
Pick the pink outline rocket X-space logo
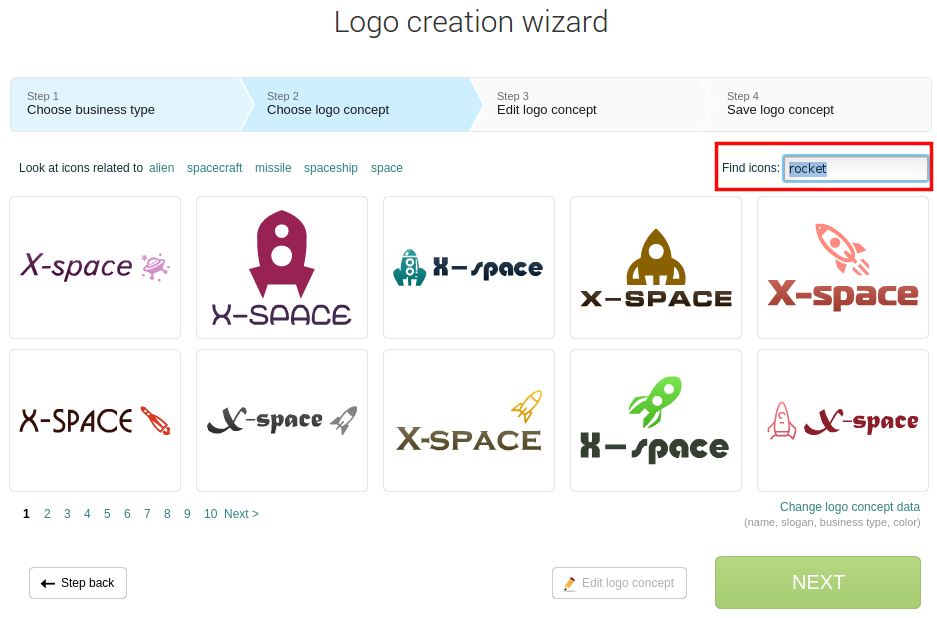(843, 420)
